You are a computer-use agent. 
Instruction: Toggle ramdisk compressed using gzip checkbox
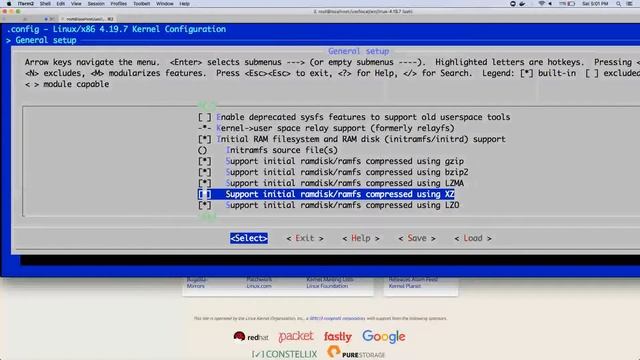tap(204, 161)
